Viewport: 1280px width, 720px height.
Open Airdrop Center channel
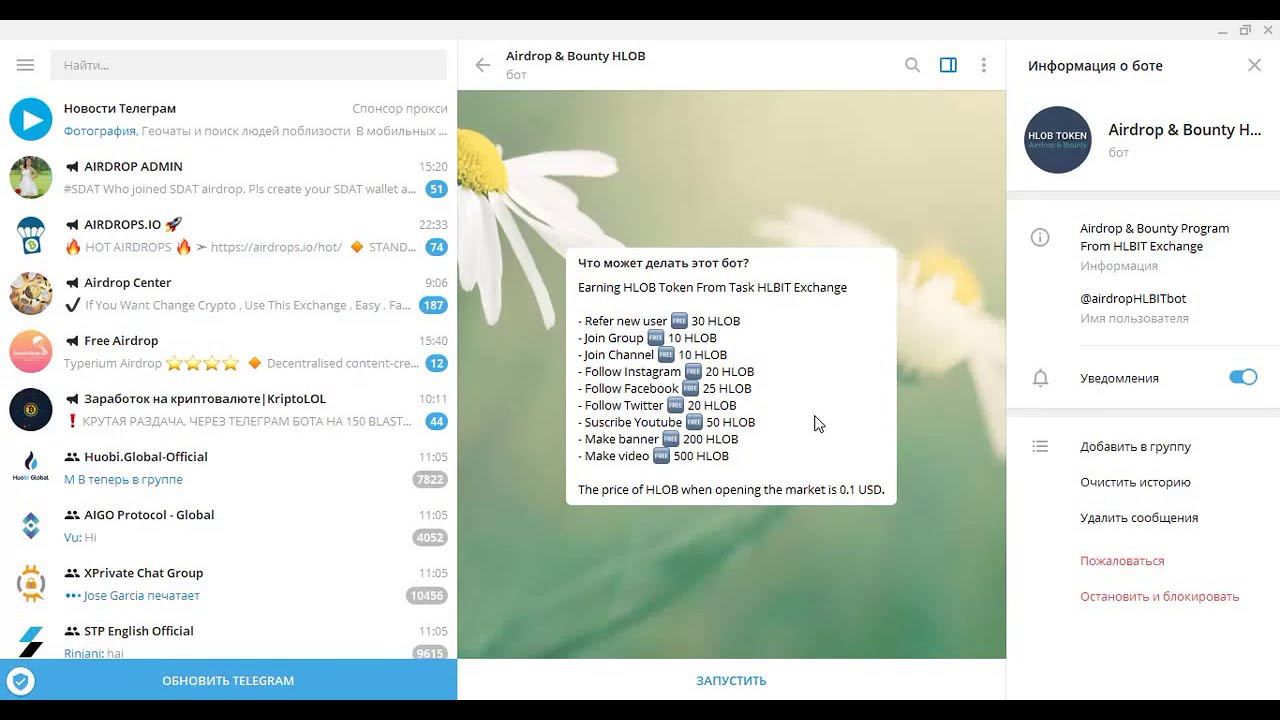[x=228, y=293]
